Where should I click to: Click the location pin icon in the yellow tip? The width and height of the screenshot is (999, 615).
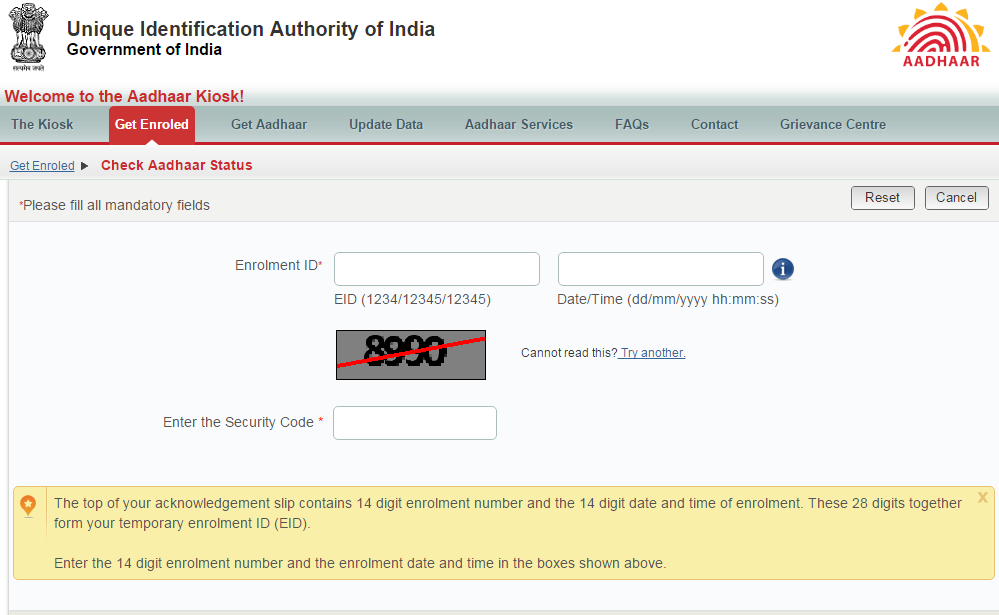point(28,506)
